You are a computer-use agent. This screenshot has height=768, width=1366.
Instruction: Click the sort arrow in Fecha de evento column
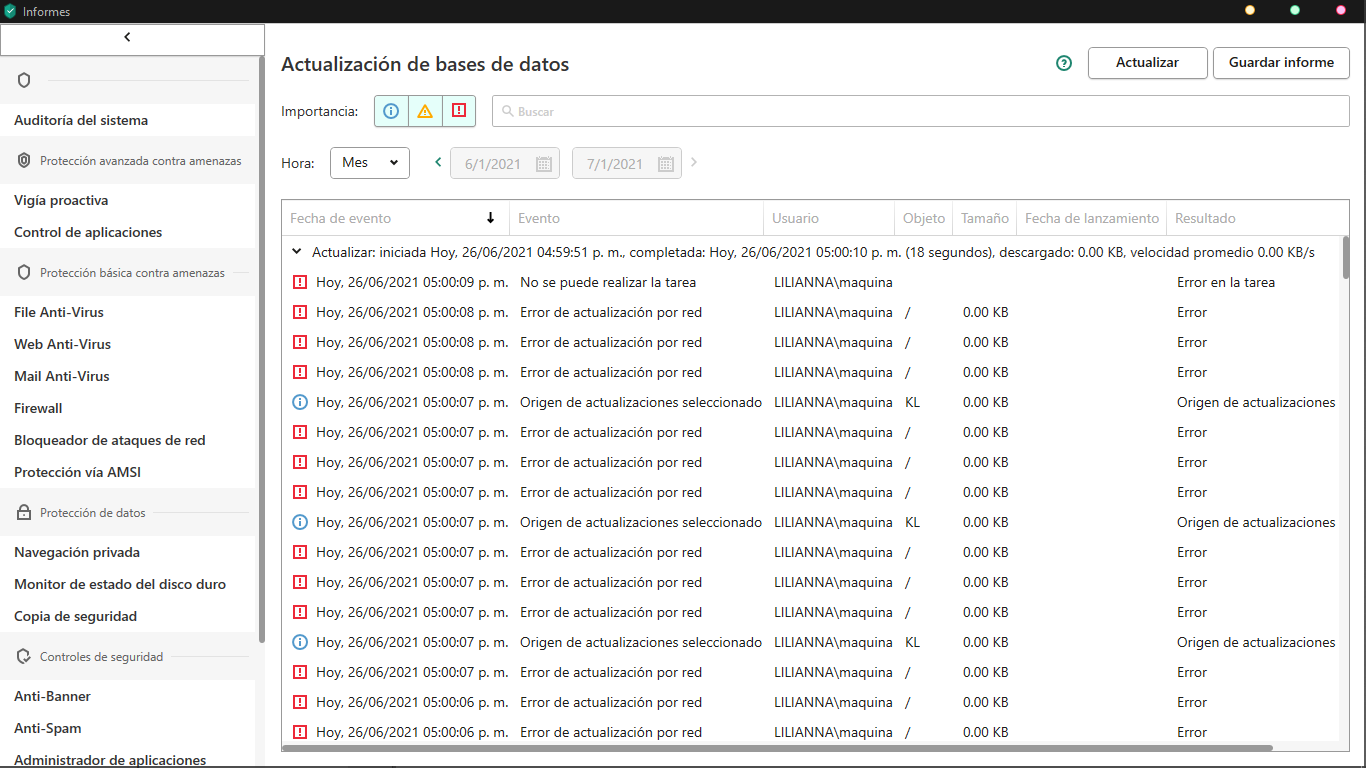click(x=491, y=218)
